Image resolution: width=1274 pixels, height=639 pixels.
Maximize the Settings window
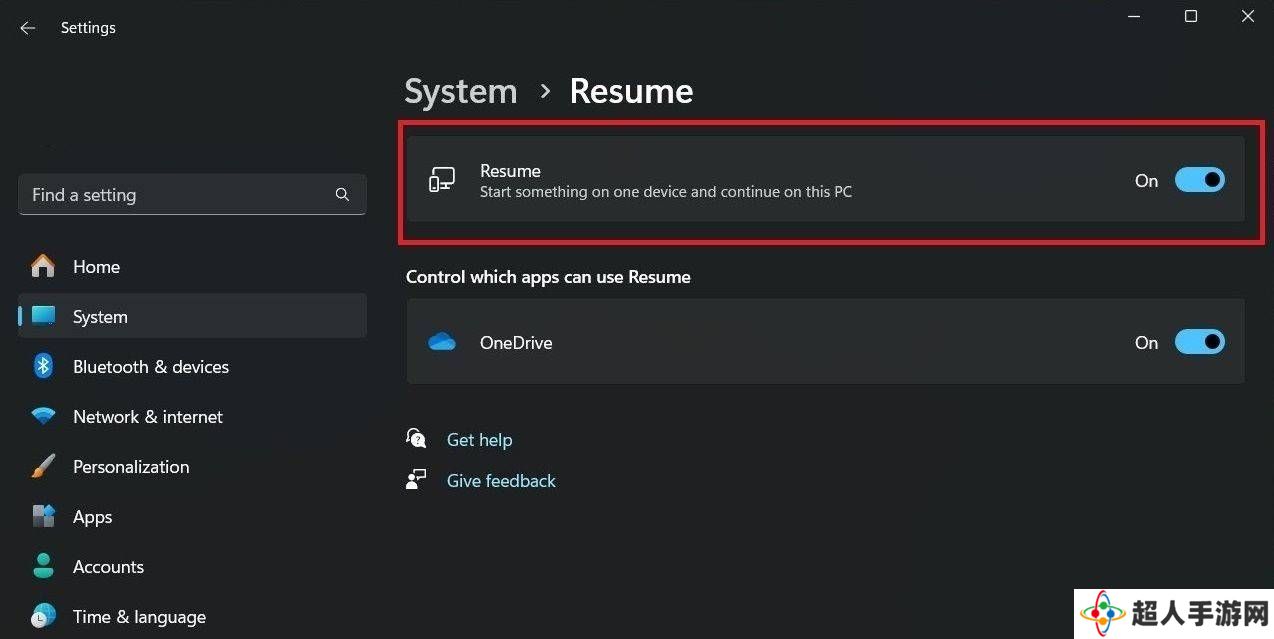pos(1191,17)
